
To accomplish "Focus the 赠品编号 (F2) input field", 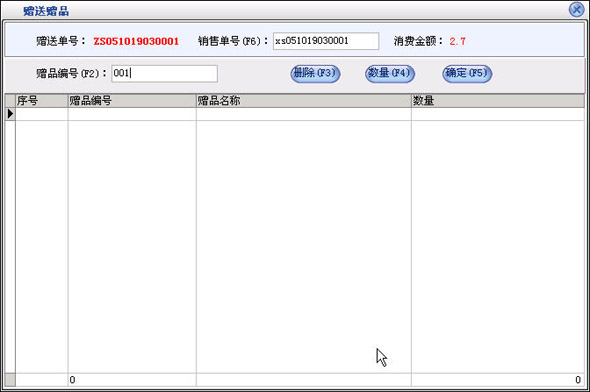I will coord(164,73).
